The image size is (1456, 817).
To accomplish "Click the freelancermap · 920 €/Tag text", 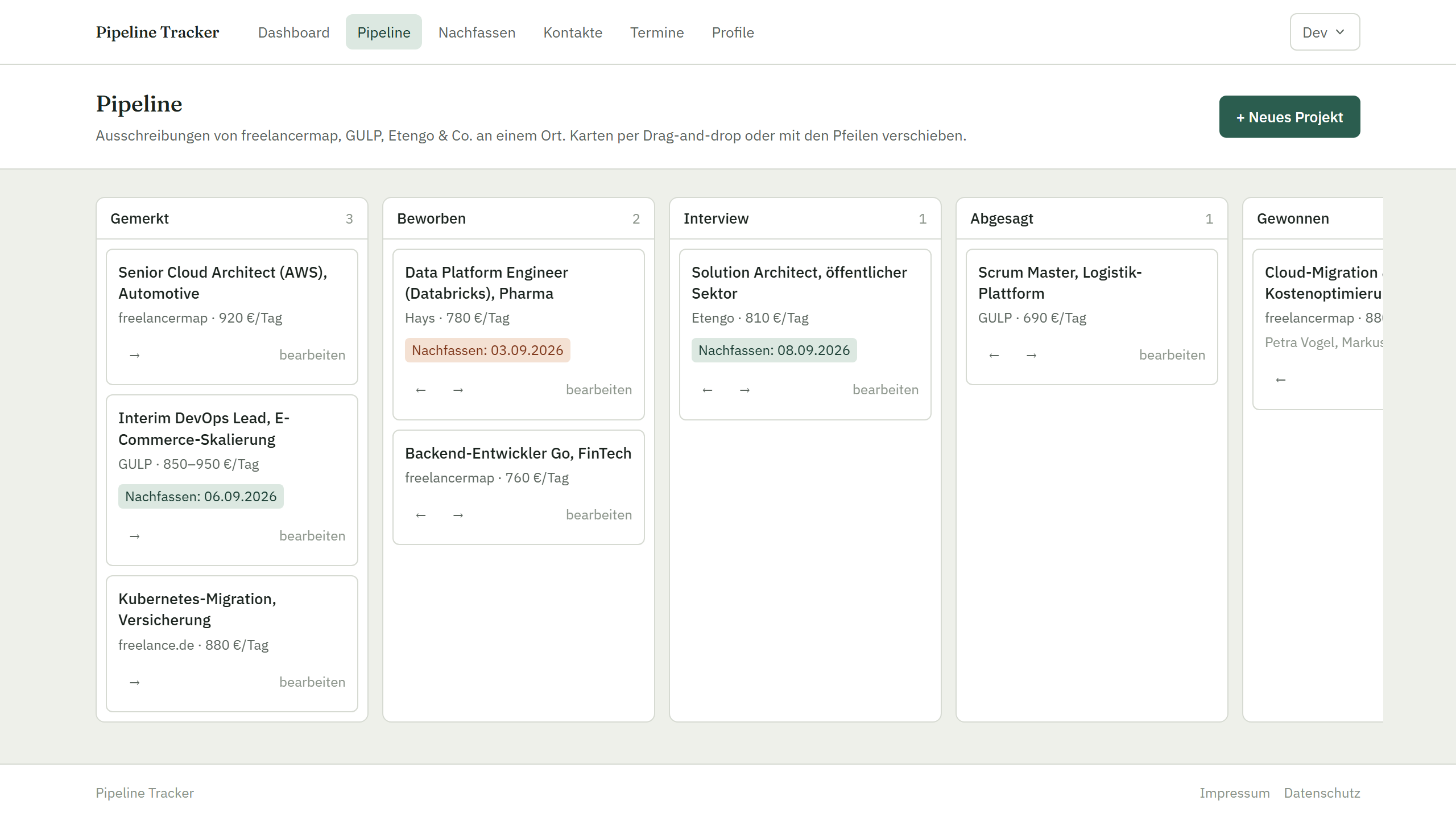I will point(200,318).
